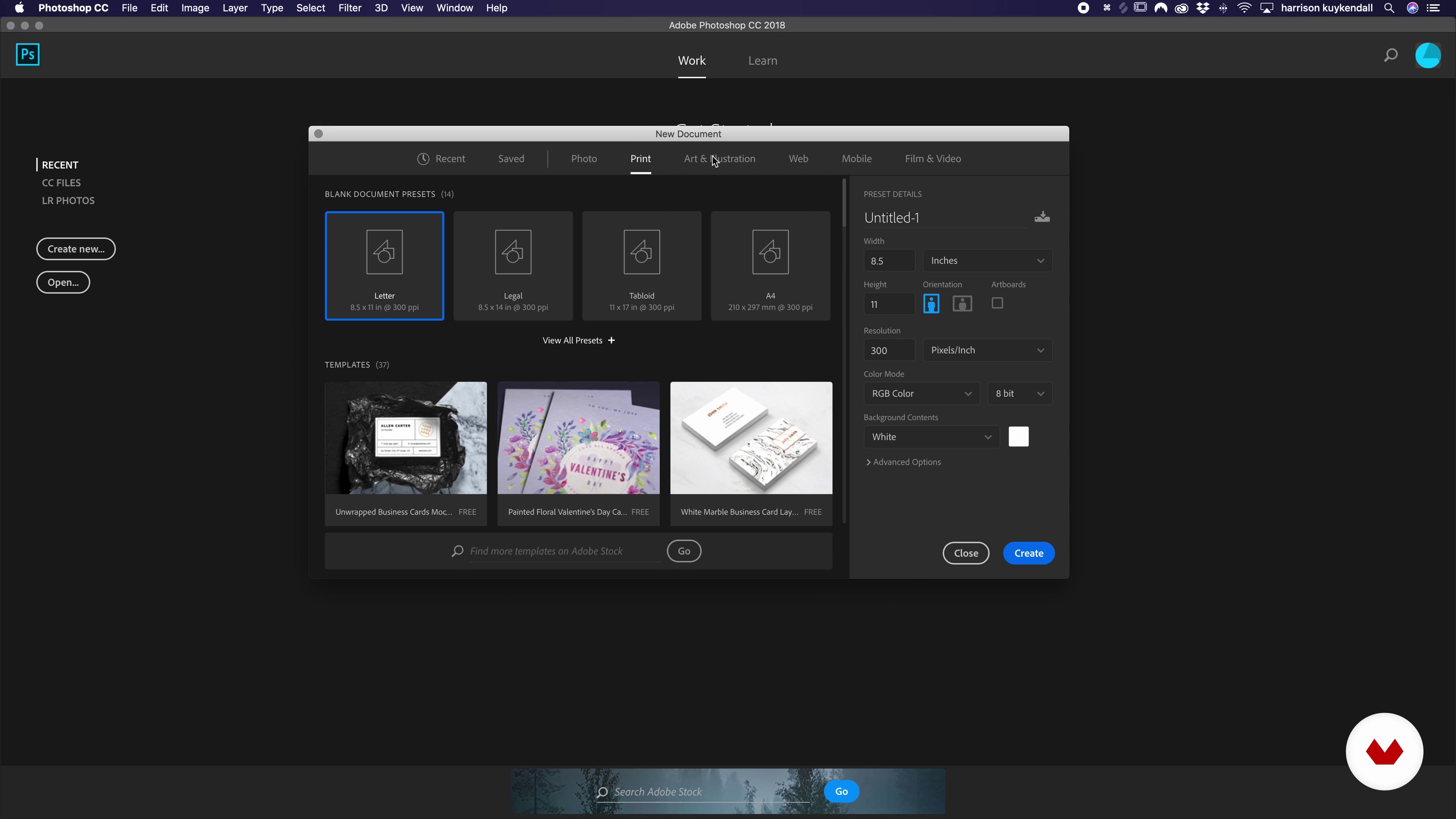Click the AirPlay display icon
The height and width of the screenshot is (819, 1456).
(x=1267, y=8)
